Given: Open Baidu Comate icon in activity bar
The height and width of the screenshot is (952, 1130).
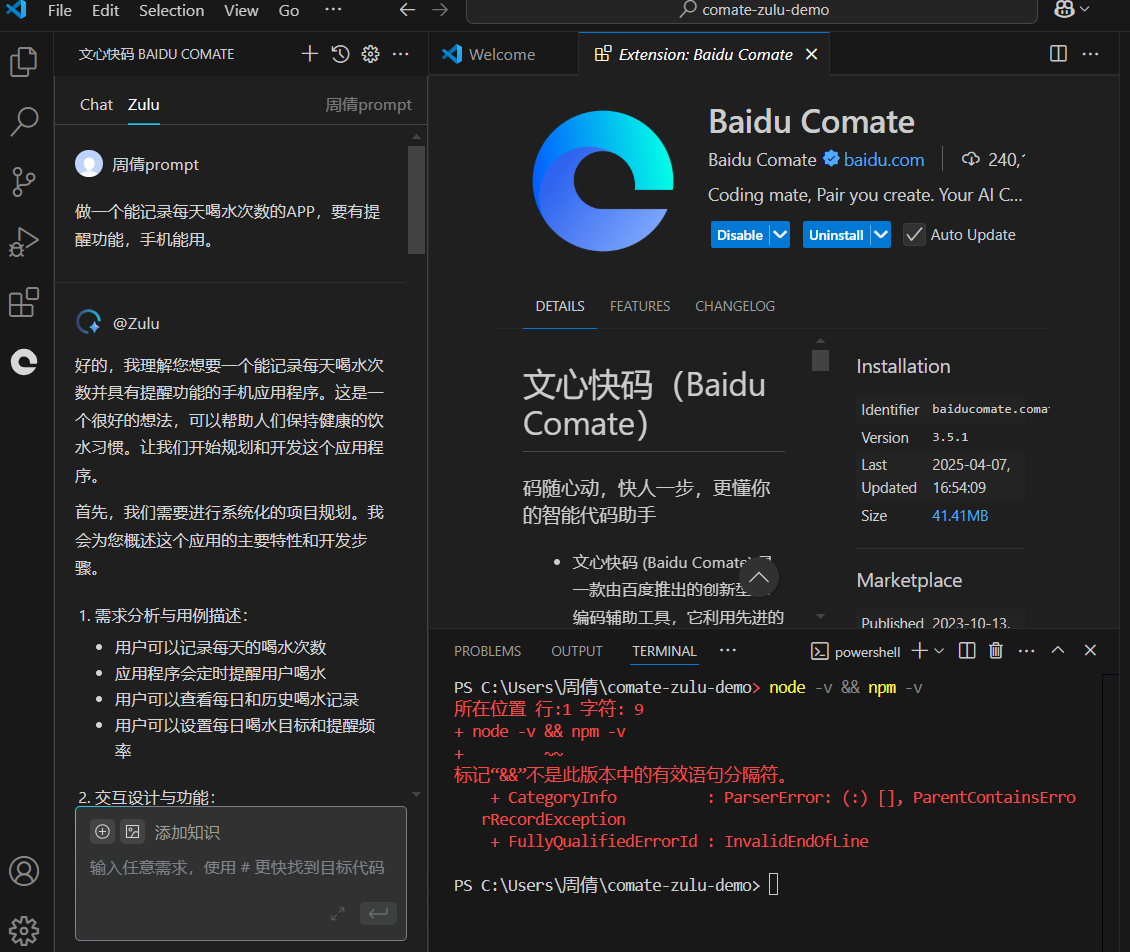Looking at the screenshot, I should coord(24,362).
